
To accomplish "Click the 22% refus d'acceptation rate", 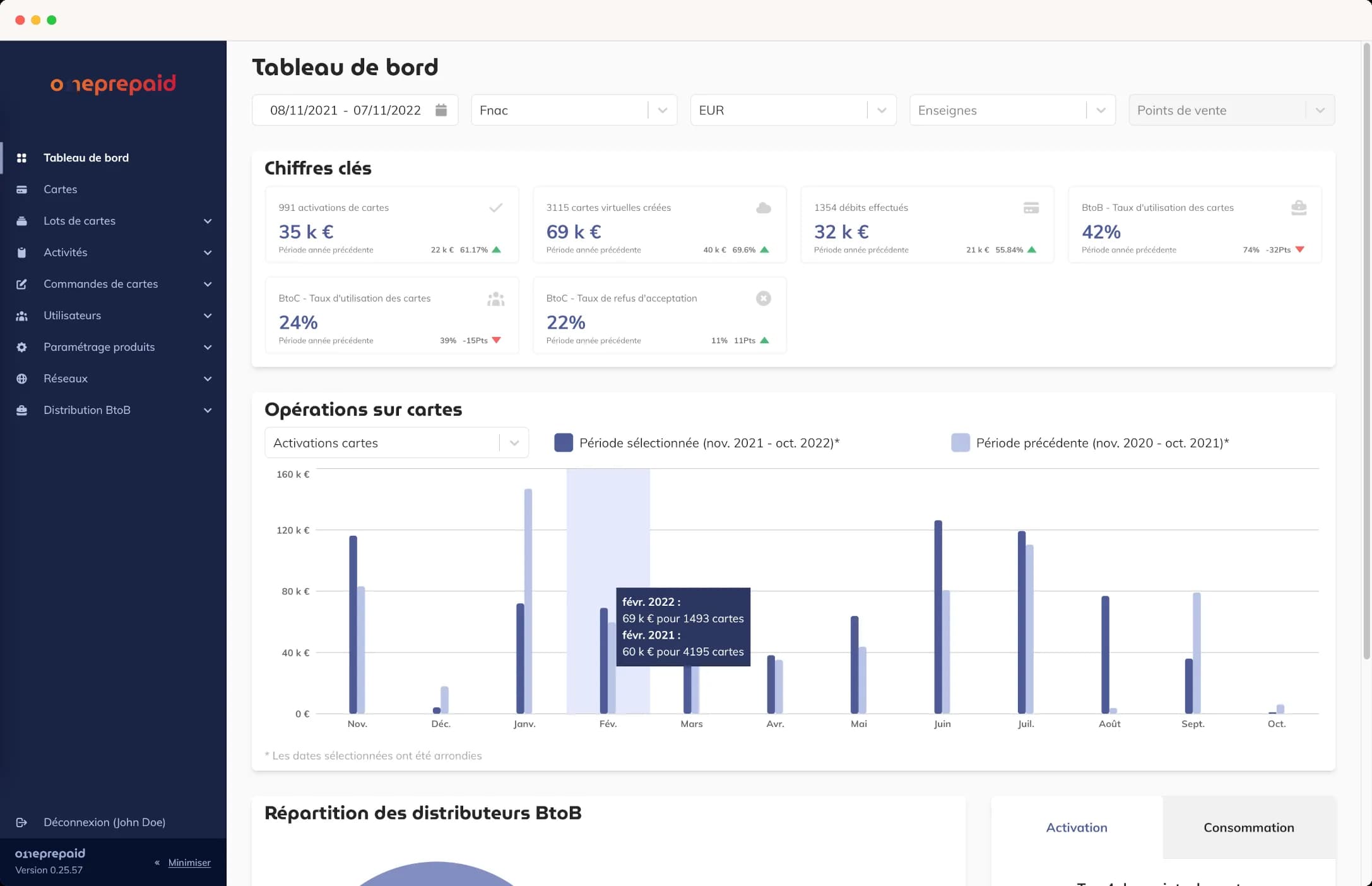I will 565,322.
